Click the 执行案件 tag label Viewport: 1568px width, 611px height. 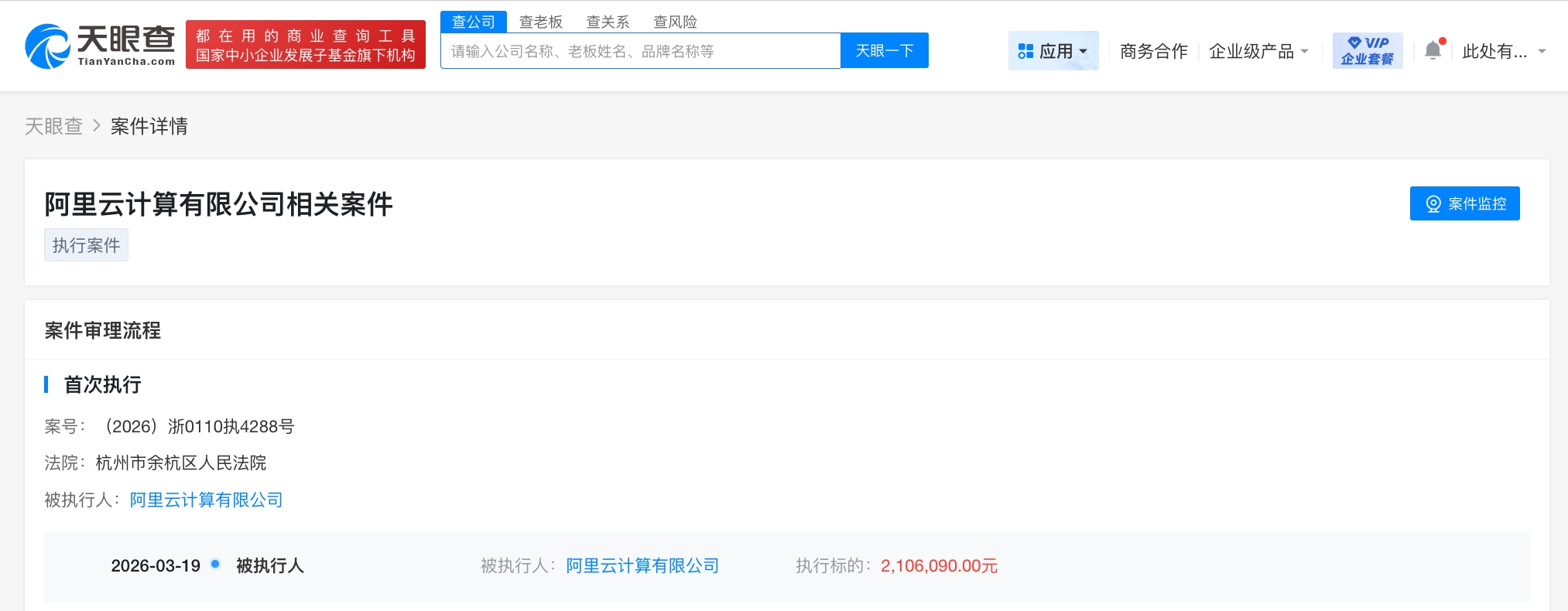click(x=86, y=245)
